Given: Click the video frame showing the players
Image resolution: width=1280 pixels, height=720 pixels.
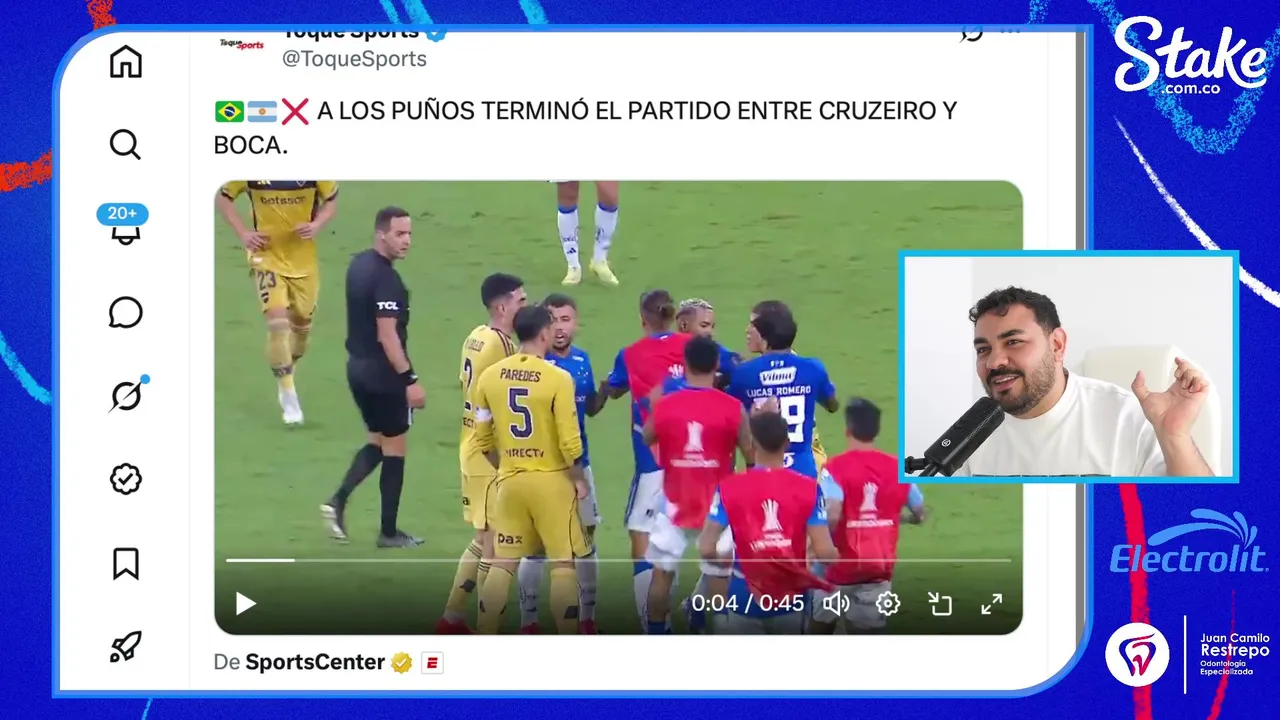Looking at the screenshot, I should click(x=618, y=407).
